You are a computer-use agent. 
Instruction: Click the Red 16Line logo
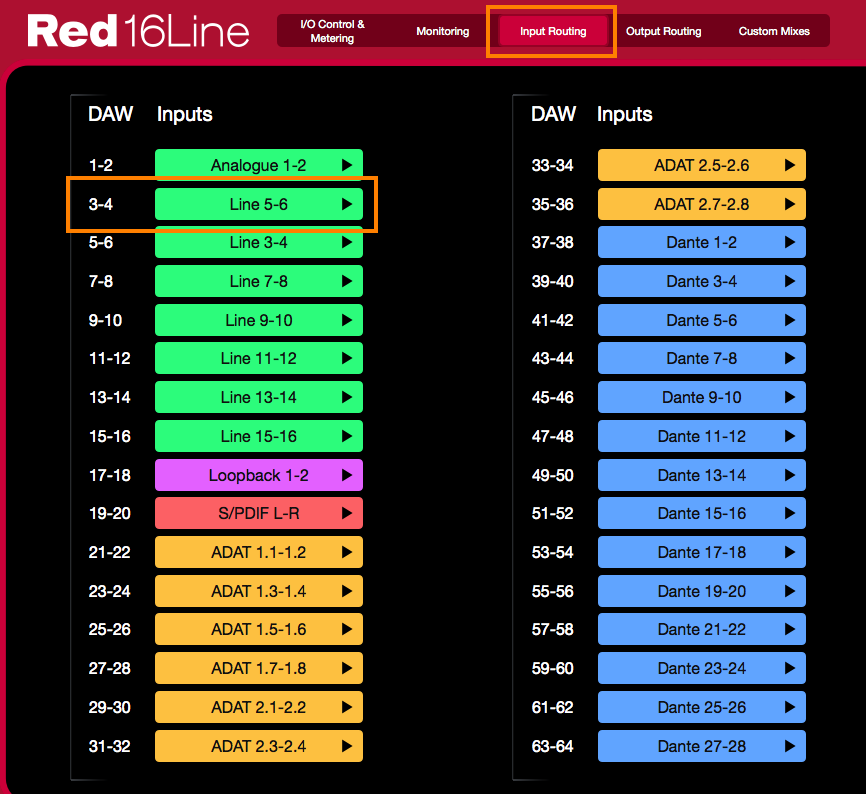138,31
